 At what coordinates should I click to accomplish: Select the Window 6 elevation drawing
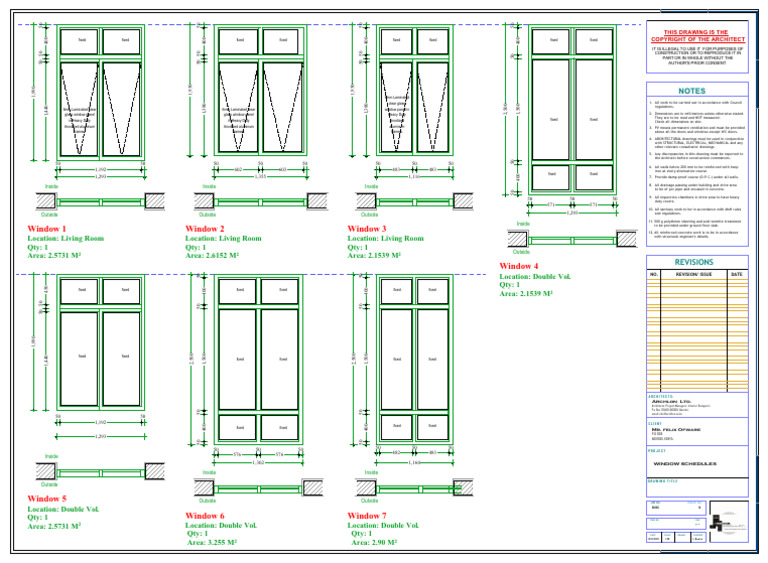point(258,359)
